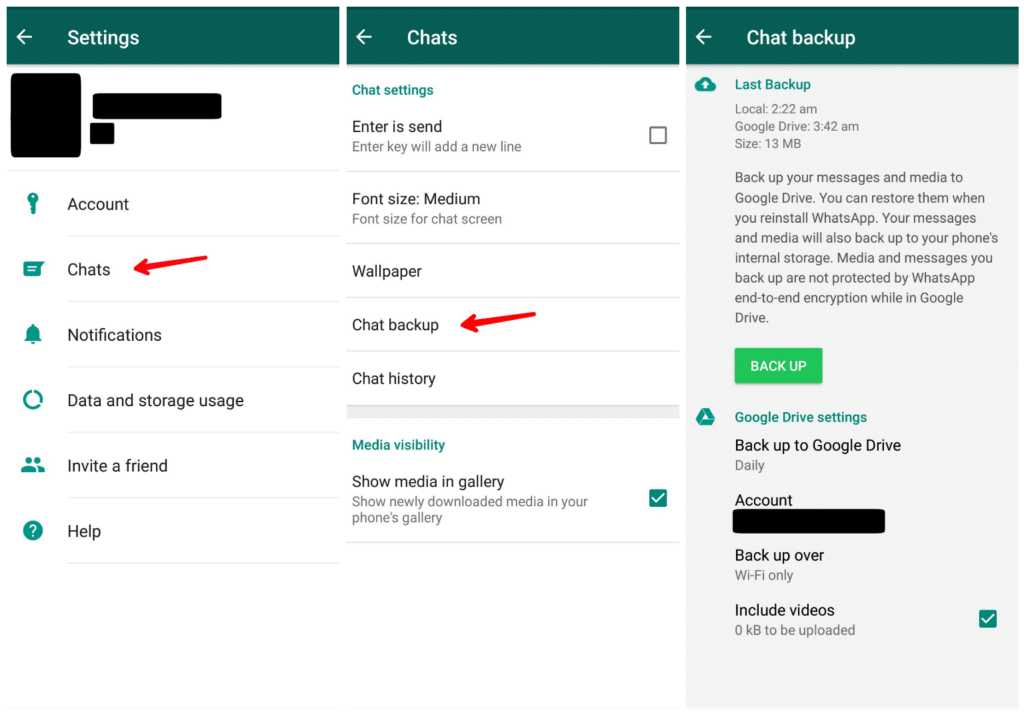Tap the redacted profile name in Settings

pos(157,106)
